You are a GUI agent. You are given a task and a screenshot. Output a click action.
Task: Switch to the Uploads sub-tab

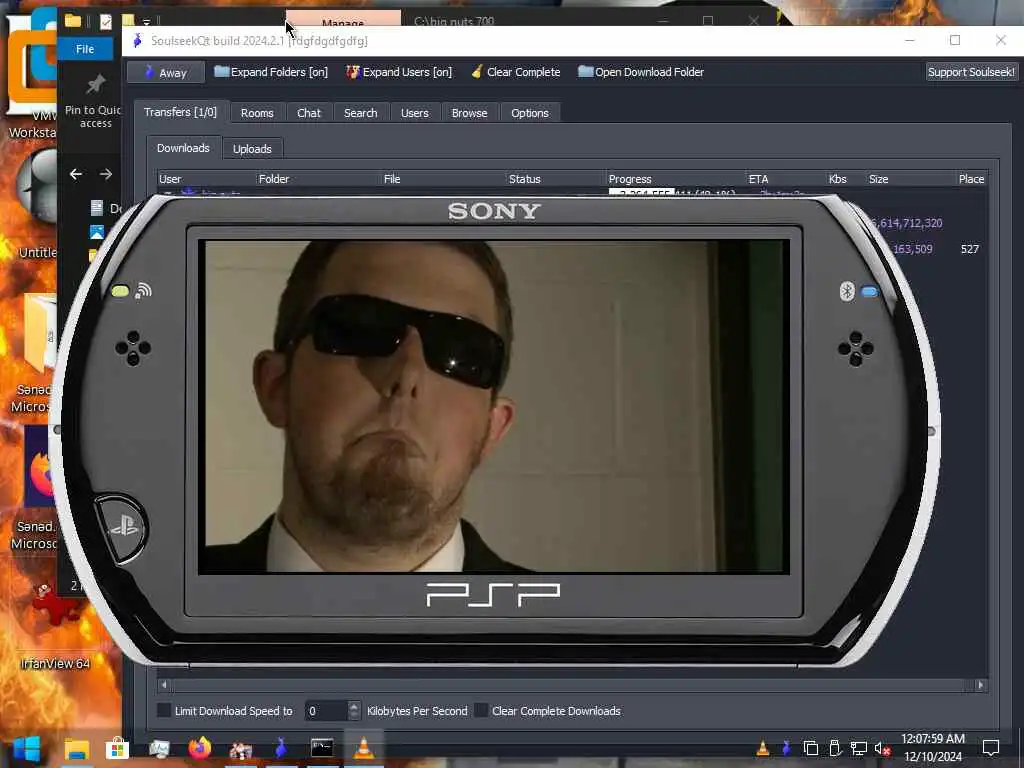coord(252,149)
